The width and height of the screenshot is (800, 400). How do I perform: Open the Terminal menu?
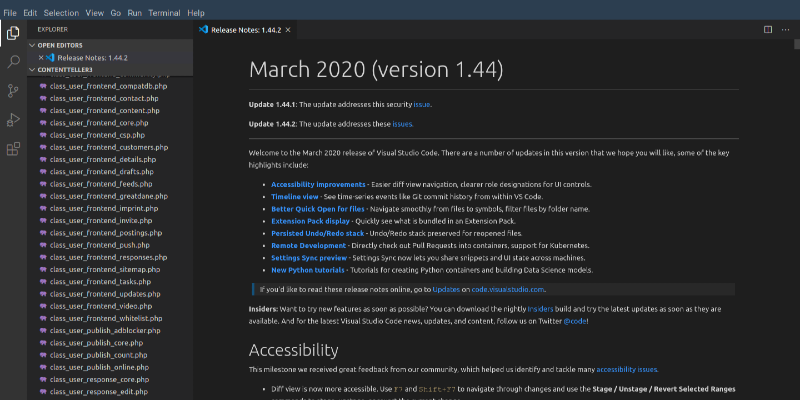click(x=164, y=13)
